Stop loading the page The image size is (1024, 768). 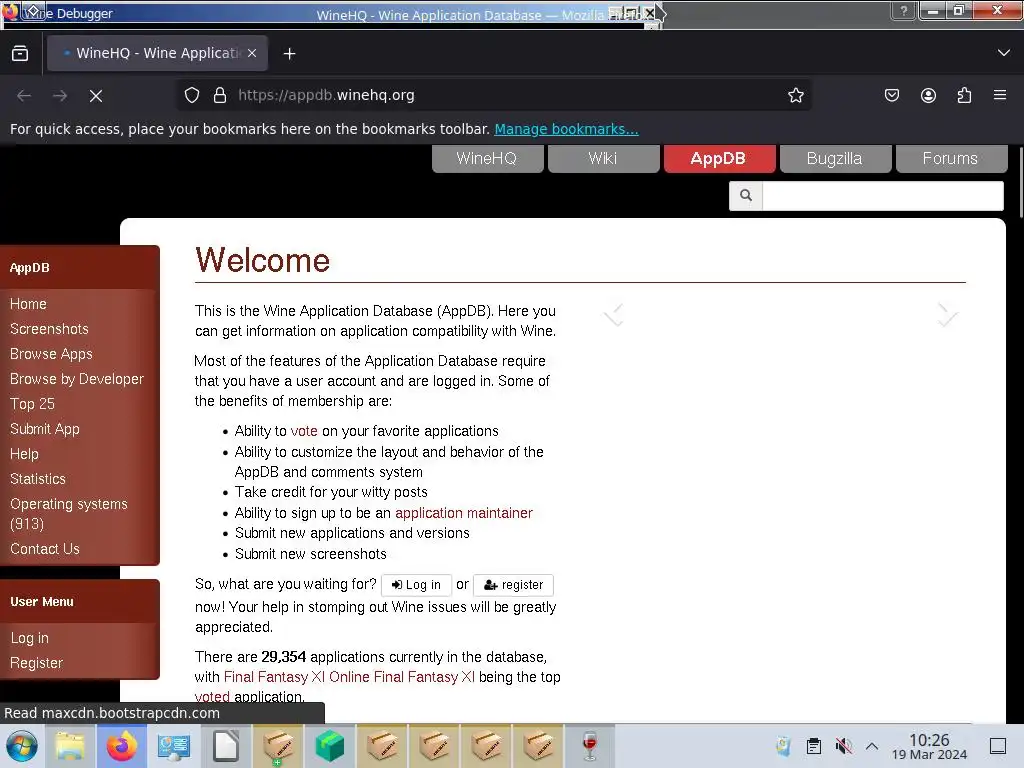tap(96, 96)
